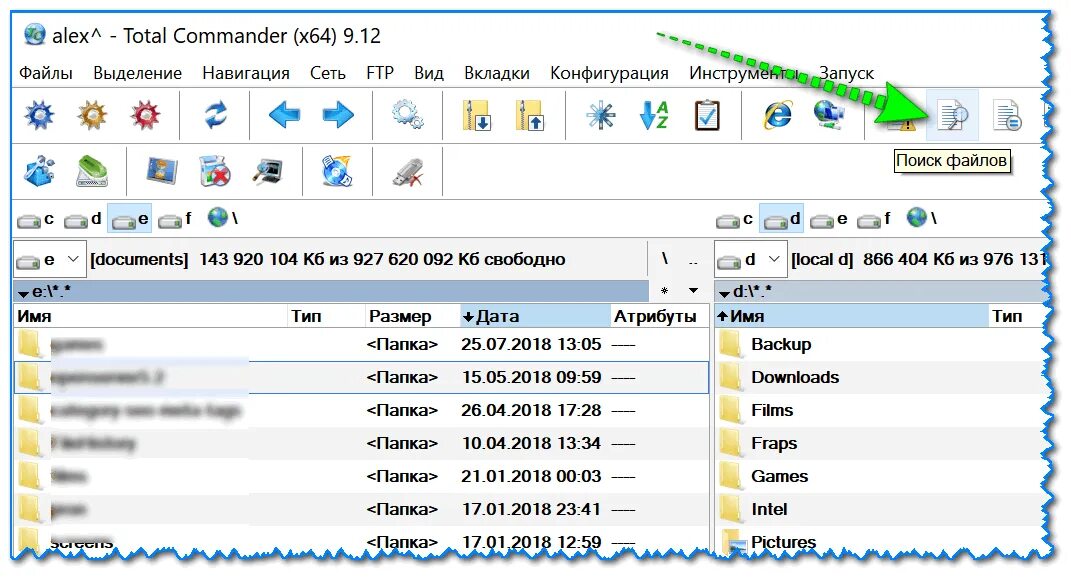This screenshot has width=1071, height=577.
Task: Refresh the panel with the two-arrows icon
Action: click(x=216, y=115)
